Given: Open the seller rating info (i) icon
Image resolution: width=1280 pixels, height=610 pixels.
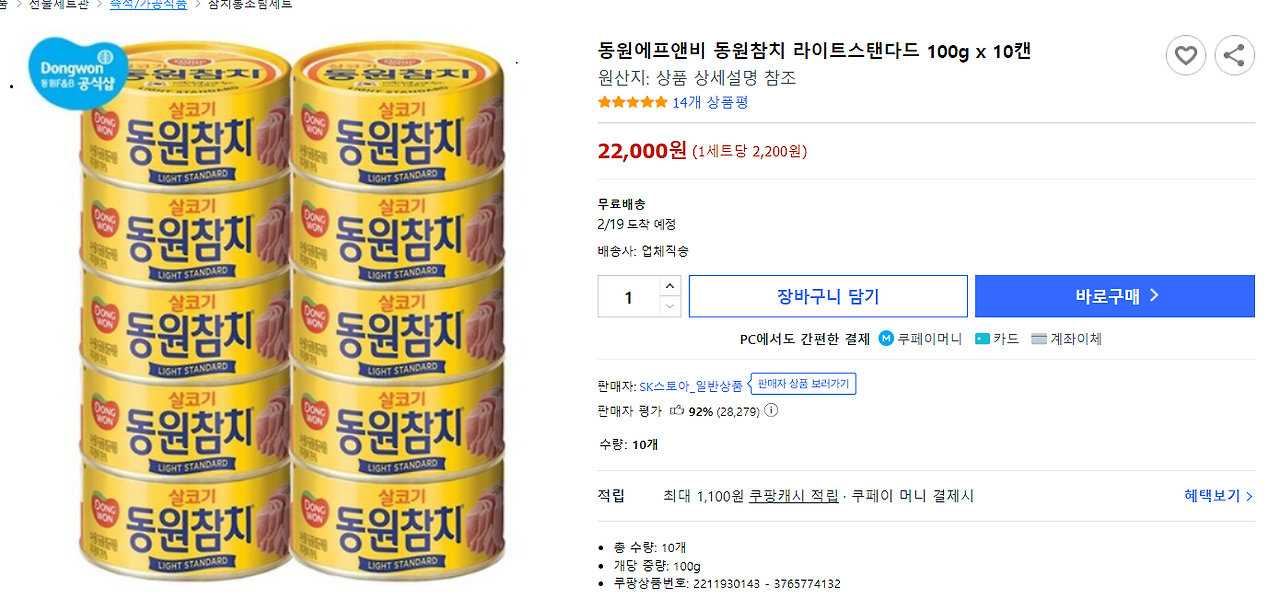Looking at the screenshot, I should (770, 410).
